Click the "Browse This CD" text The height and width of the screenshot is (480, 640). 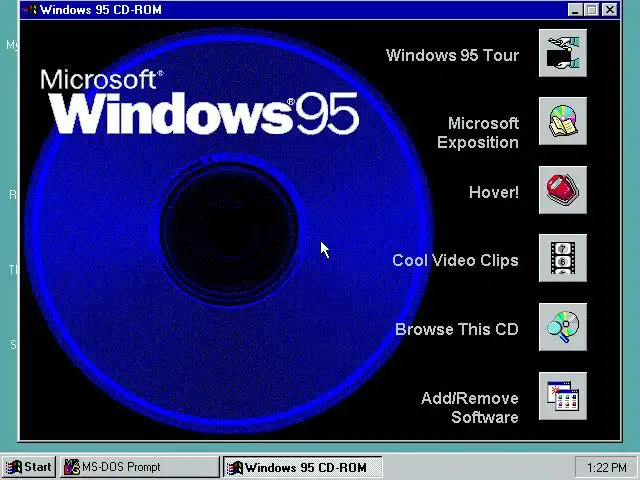click(x=457, y=329)
